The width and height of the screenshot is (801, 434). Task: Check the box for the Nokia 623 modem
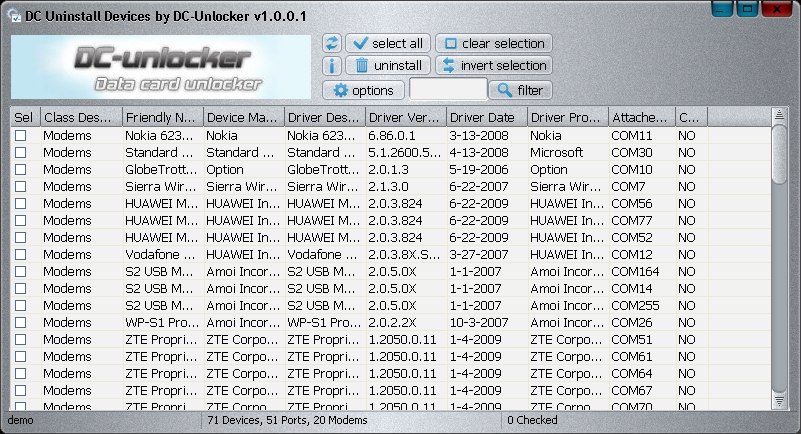[x=20, y=136]
